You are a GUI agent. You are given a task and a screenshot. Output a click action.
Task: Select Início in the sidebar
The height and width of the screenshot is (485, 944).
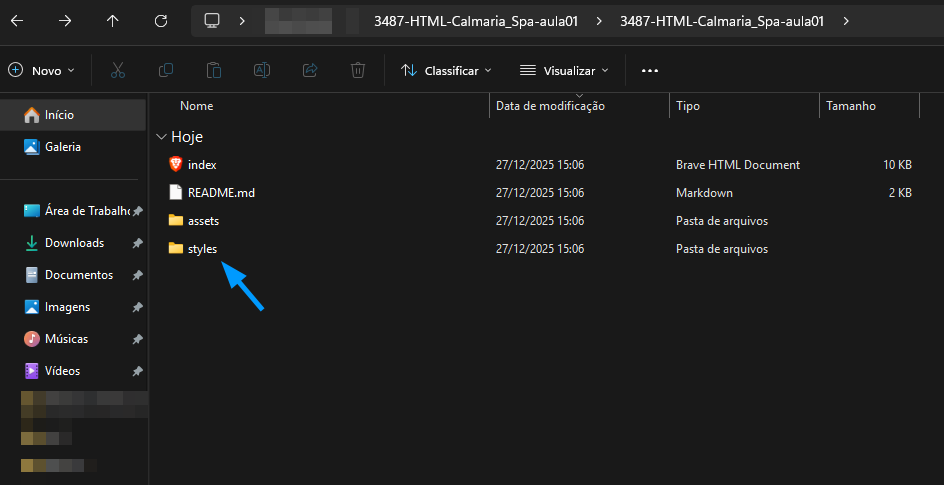pos(73,114)
